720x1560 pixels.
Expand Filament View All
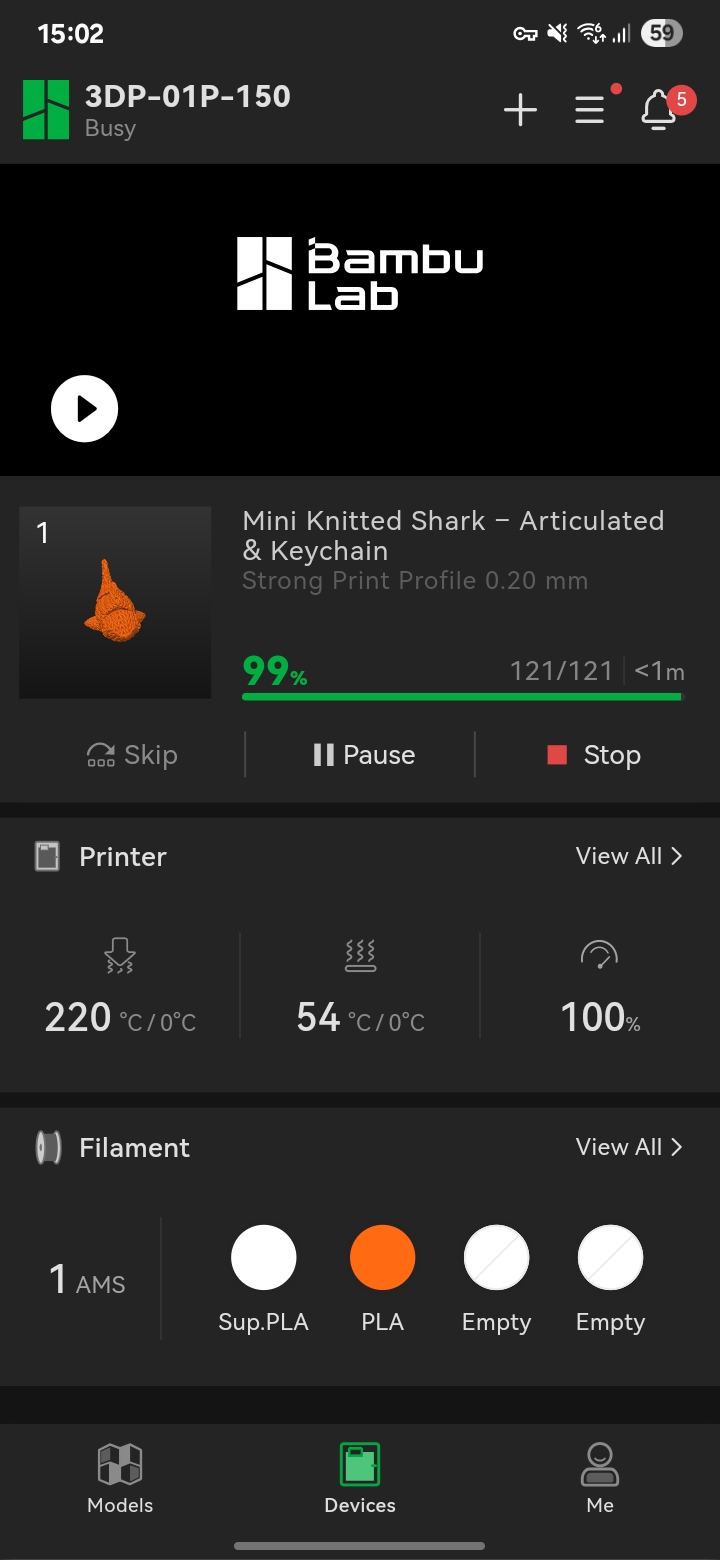pyautogui.click(x=628, y=1147)
